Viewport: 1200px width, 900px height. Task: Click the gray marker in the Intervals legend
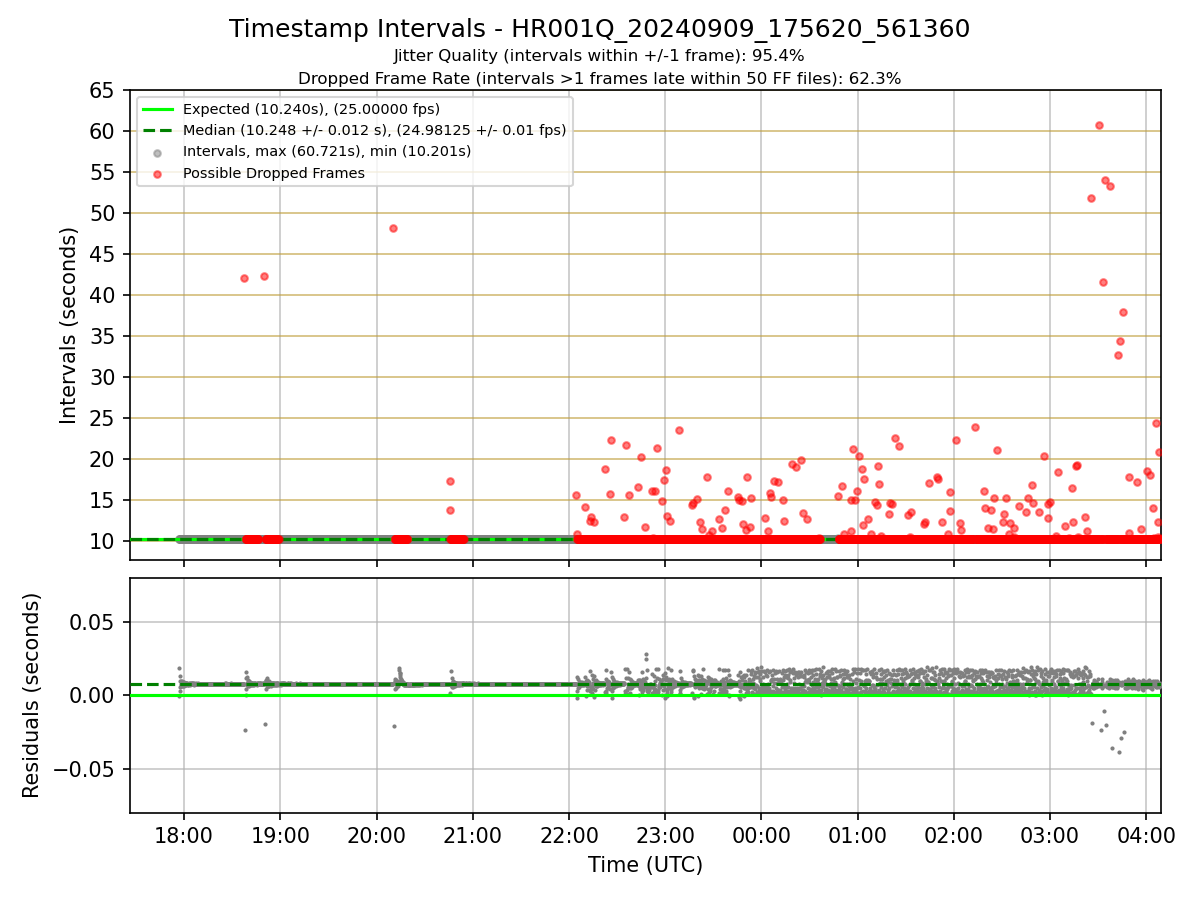tap(158, 152)
